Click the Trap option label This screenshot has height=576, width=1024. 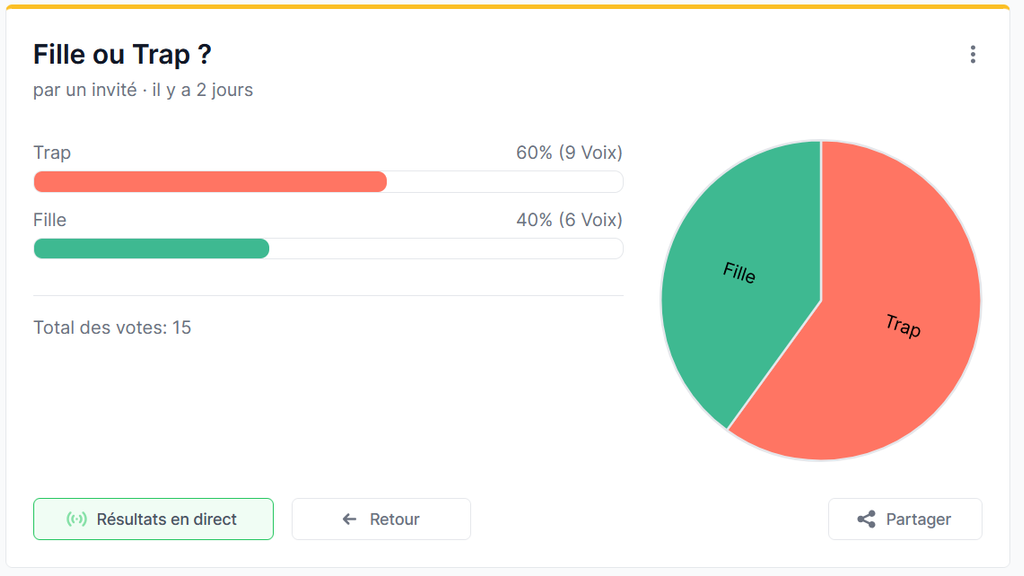tap(52, 153)
